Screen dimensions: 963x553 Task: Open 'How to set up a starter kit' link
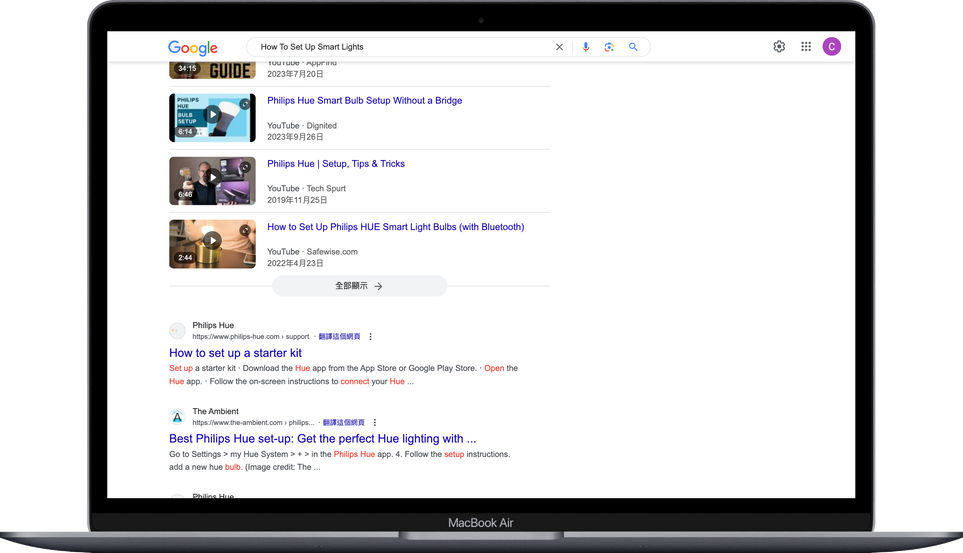click(235, 353)
